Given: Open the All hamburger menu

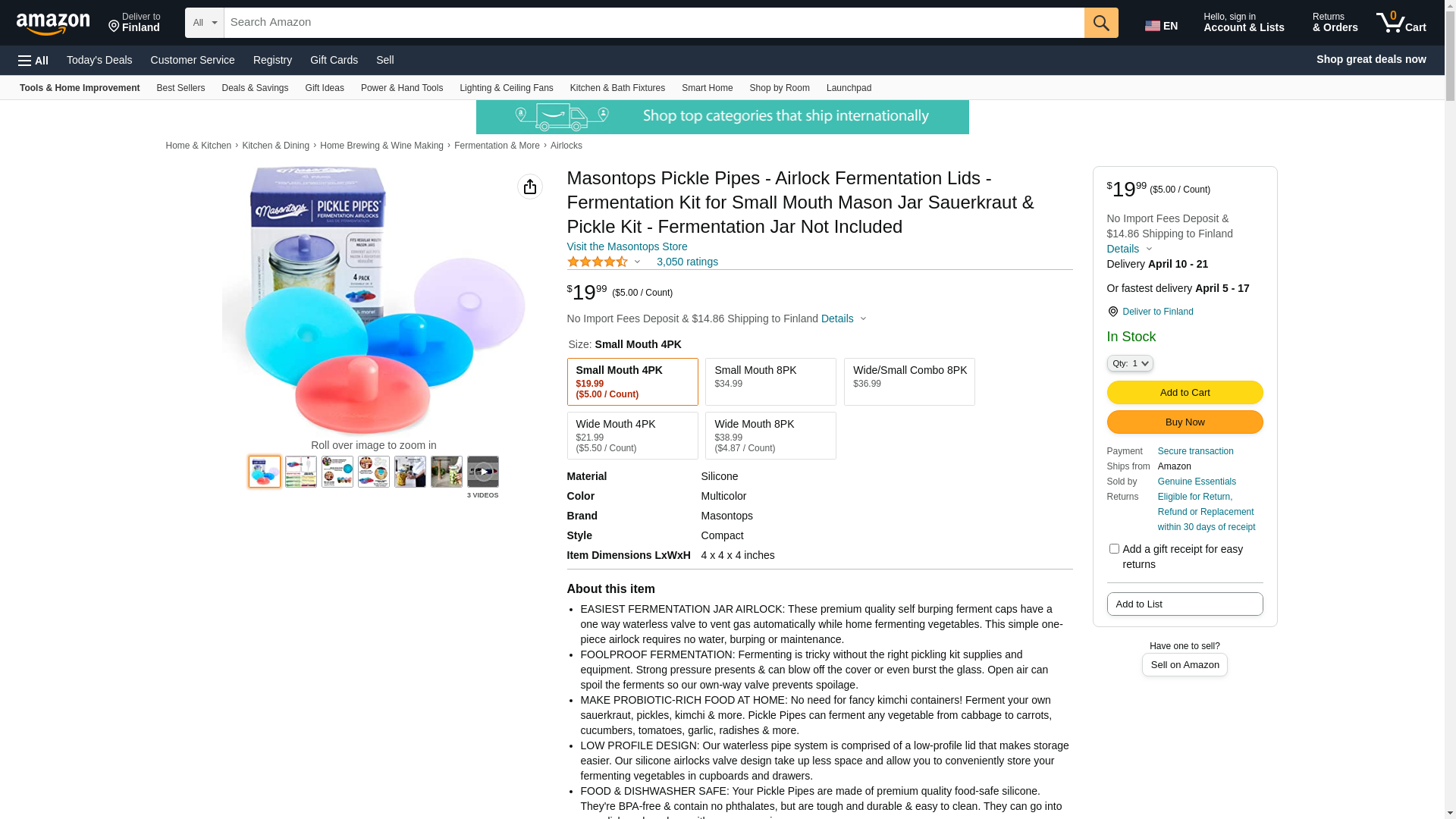Looking at the screenshot, I should [33, 61].
